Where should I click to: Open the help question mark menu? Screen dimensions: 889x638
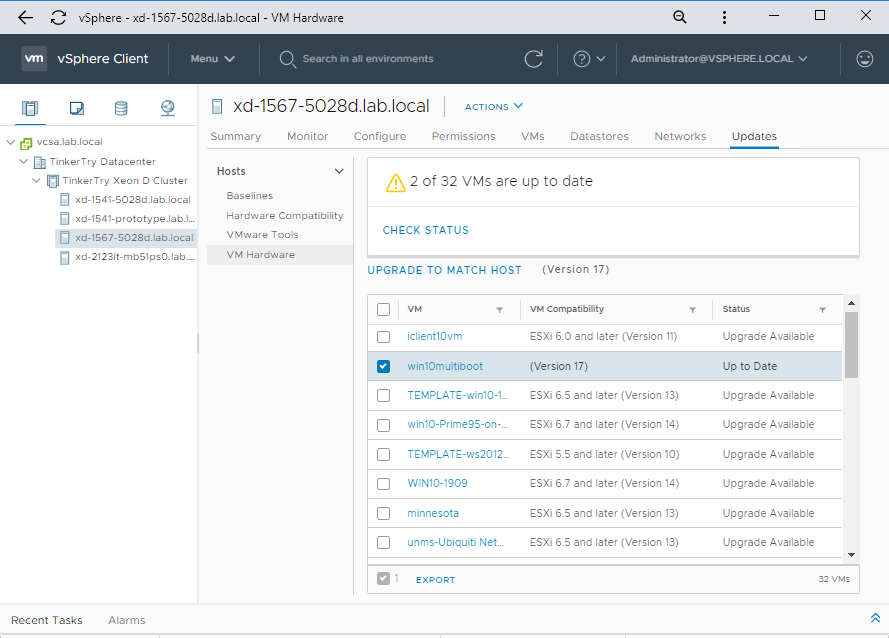(x=589, y=58)
